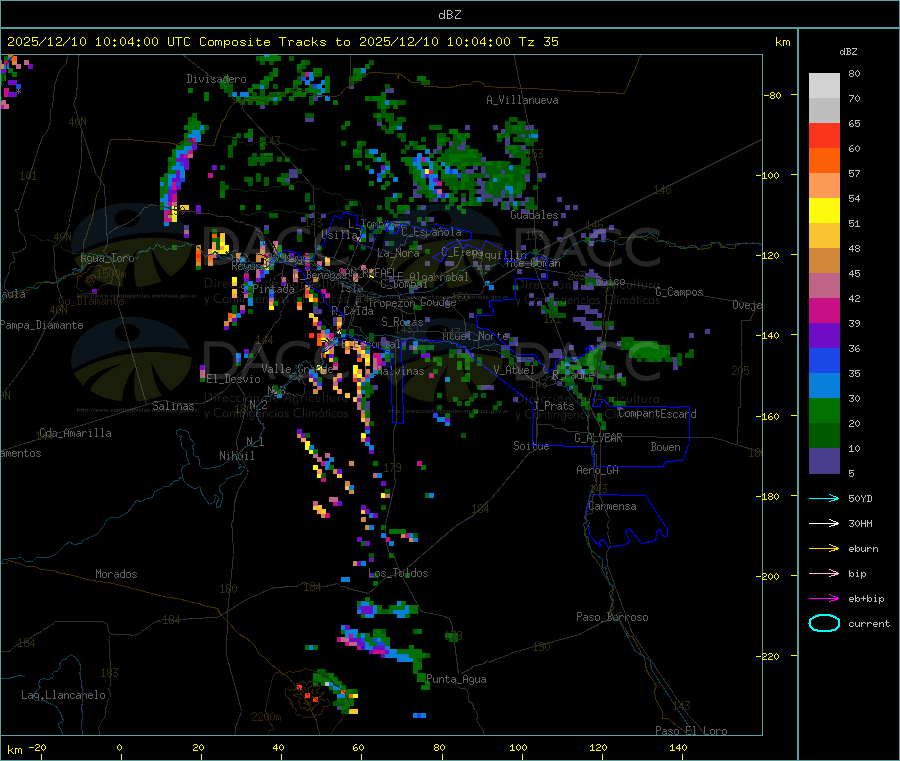Click the magenta eb+bip arrow legend icon

824,599
